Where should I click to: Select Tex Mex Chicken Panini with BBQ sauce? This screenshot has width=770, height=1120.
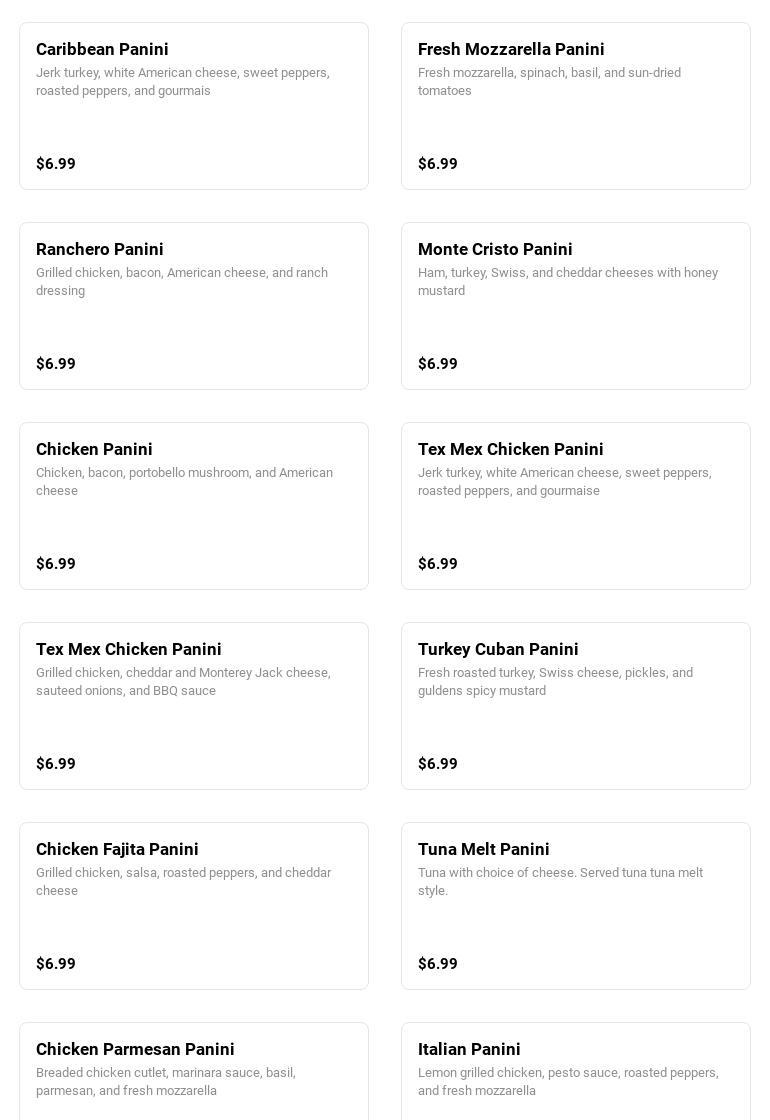tap(194, 706)
